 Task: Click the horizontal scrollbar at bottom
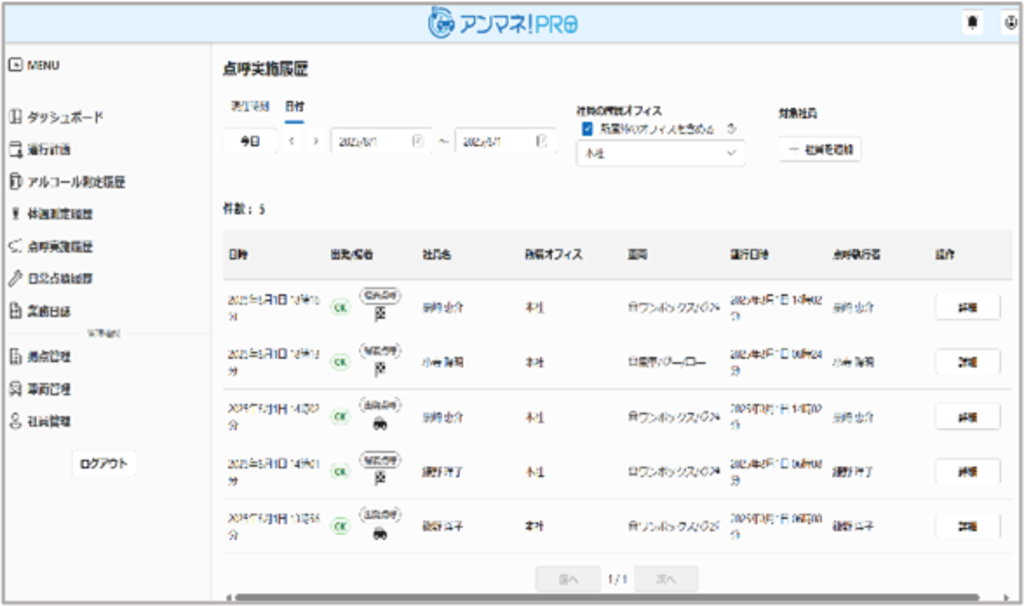(600, 598)
